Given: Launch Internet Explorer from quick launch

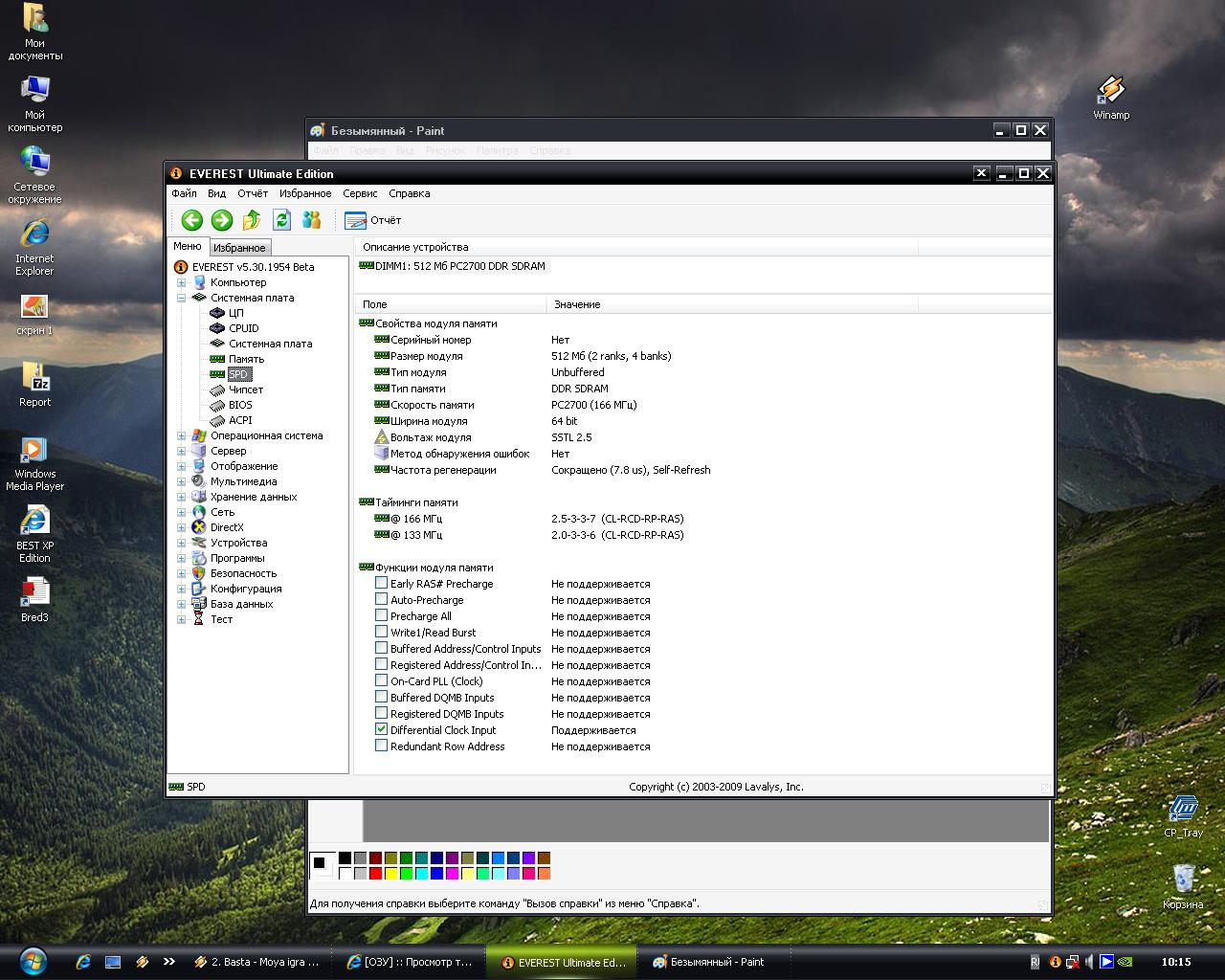Looking at the screenshot, I should tap(83, 962).
